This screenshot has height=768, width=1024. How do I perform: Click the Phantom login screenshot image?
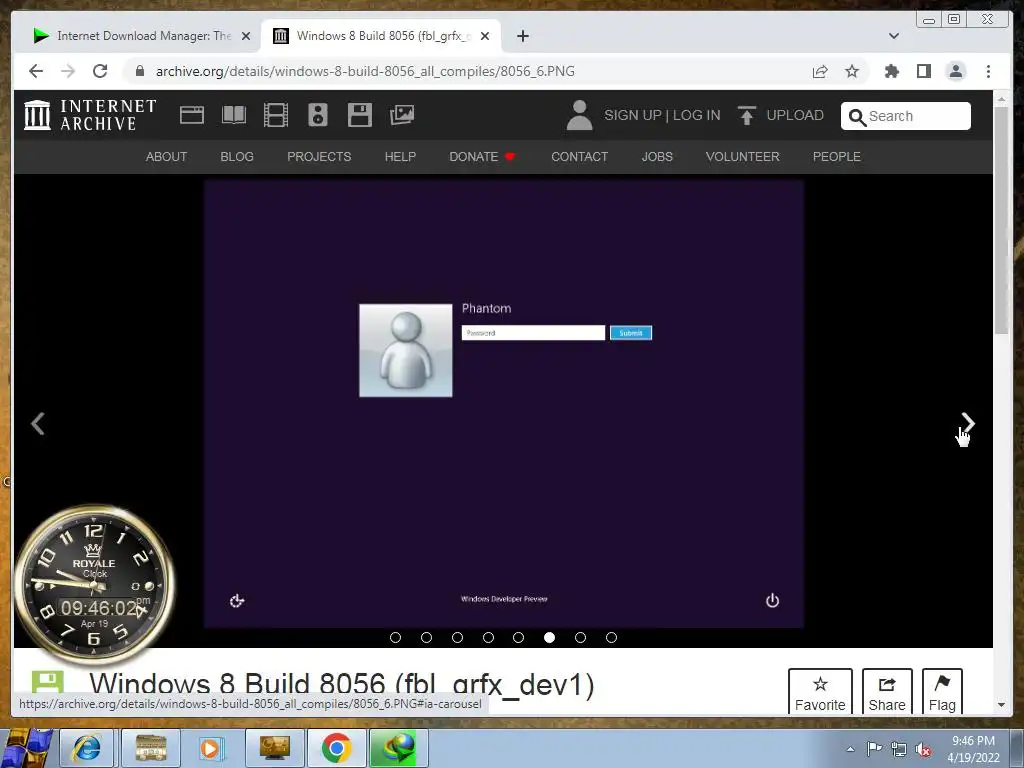tap(504, 404)
